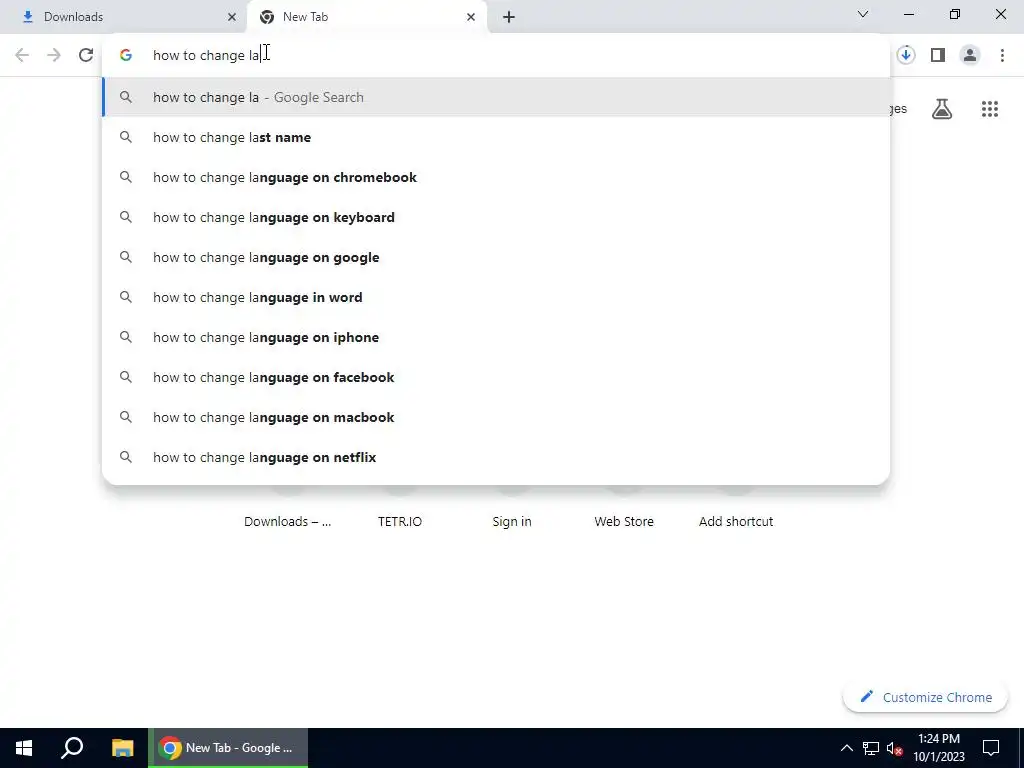Open the profile avatar icon
The height and width of the screenshot is (768, 1024).
click(970, 55)
